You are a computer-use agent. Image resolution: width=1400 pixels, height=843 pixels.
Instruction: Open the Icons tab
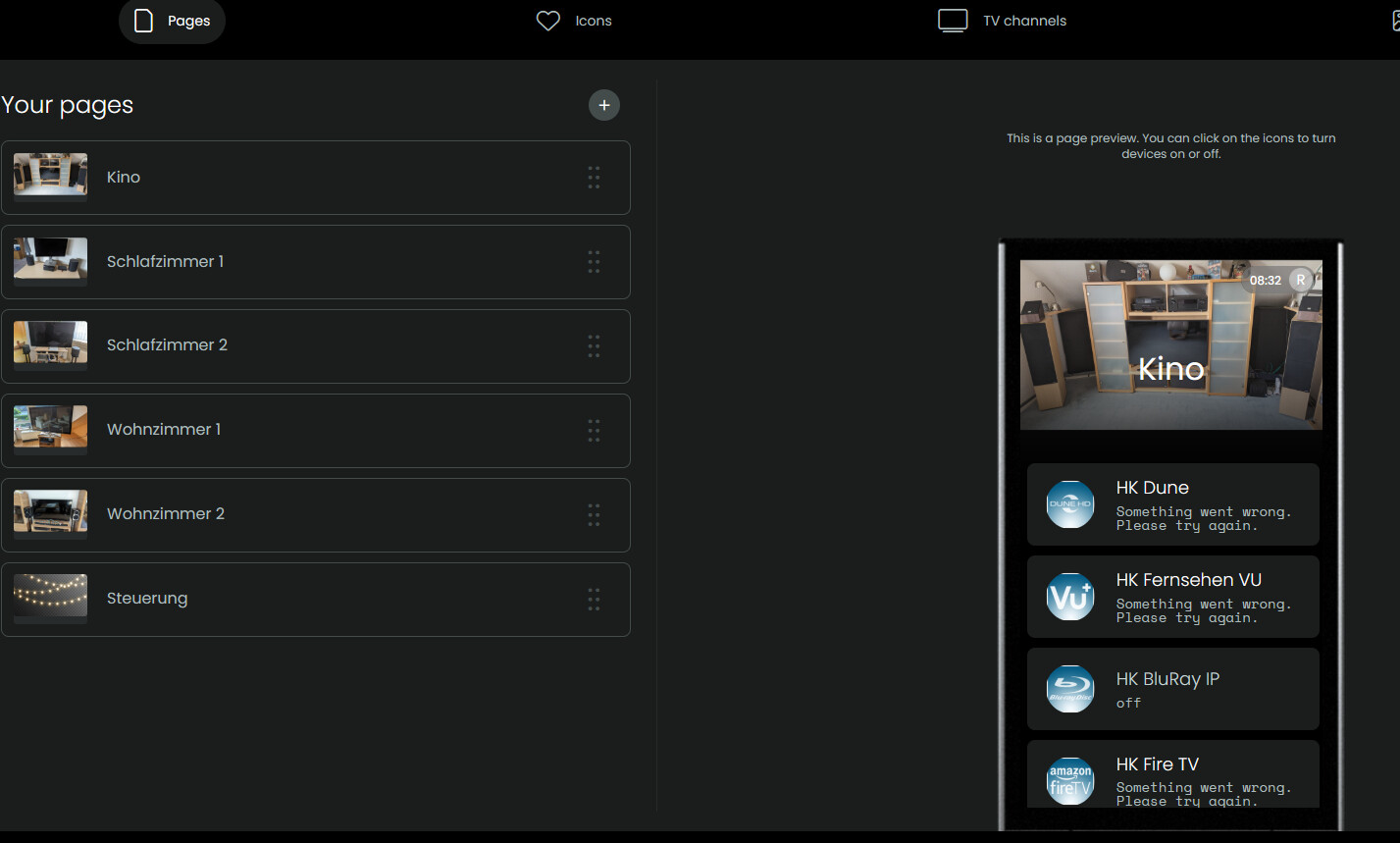click(x=574, y=21)
